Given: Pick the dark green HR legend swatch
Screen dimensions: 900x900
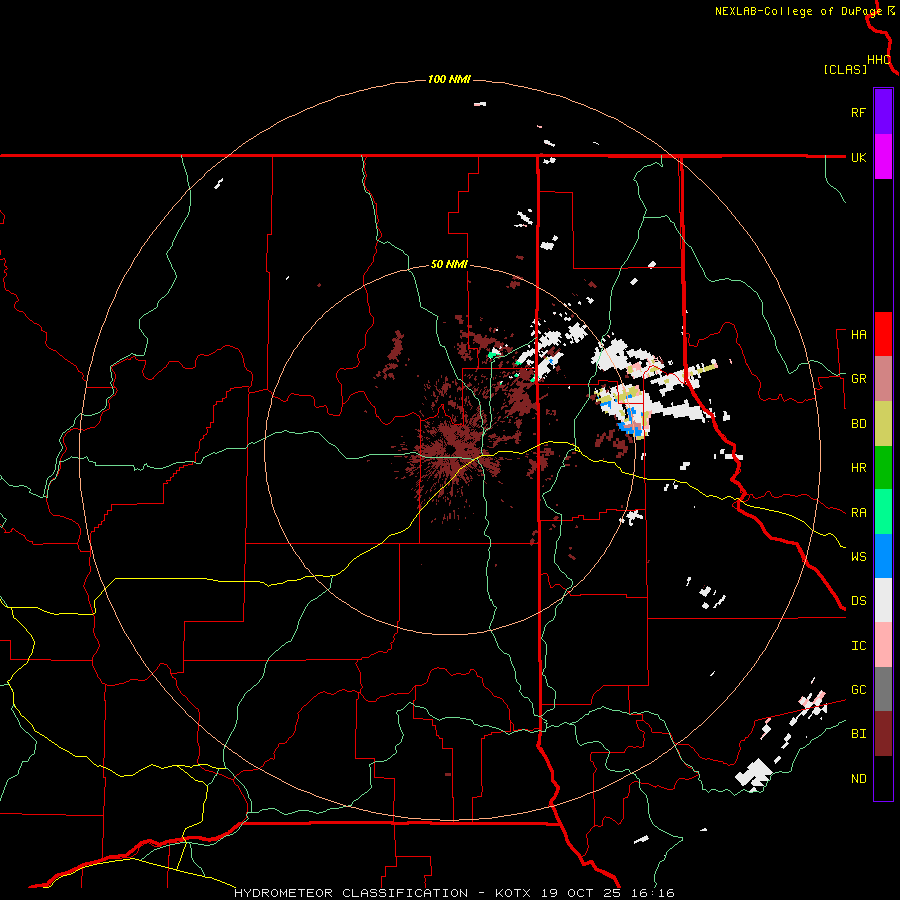Looking at the screenshot, I should point(883,468).
